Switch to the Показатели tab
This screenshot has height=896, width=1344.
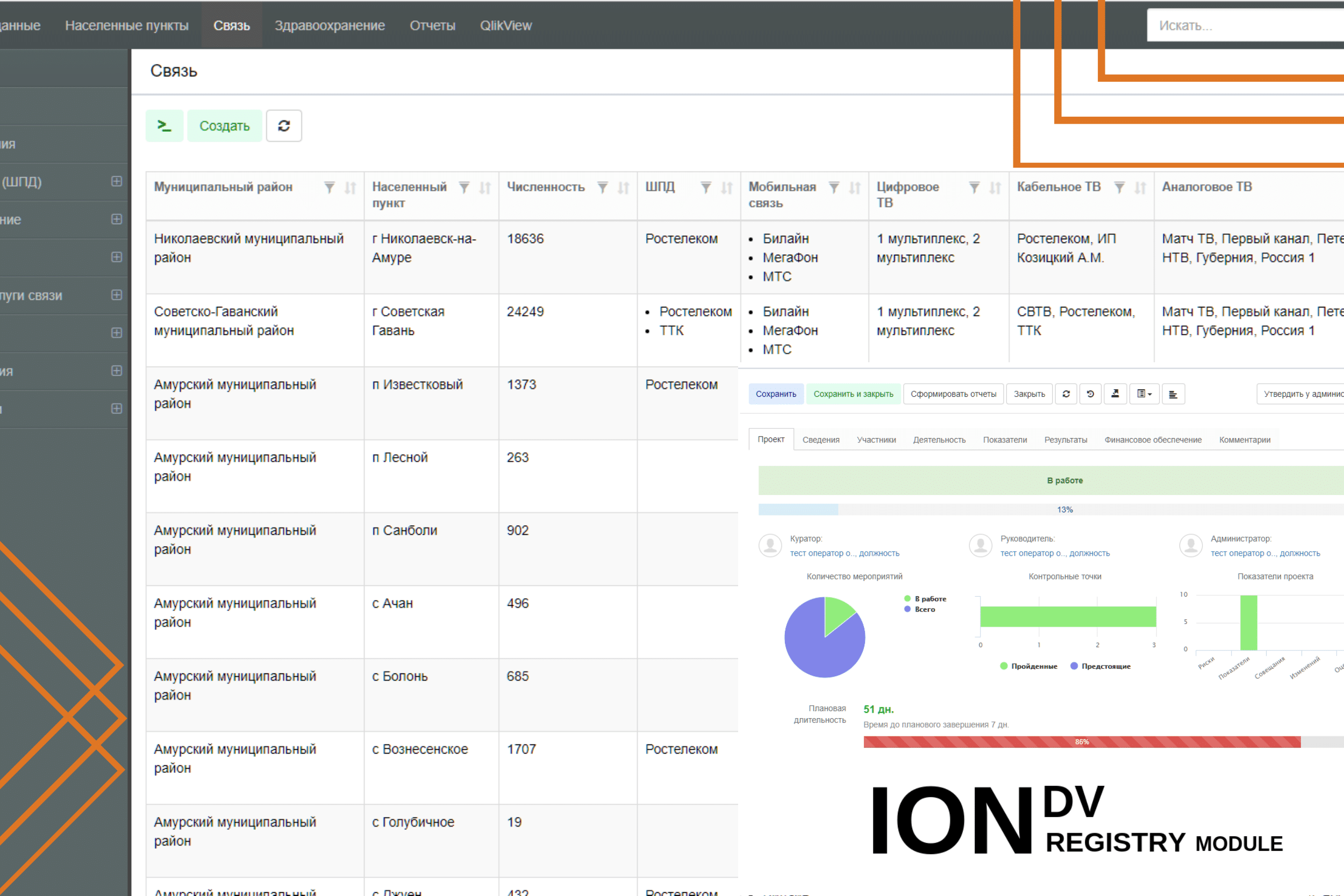tap(1005, 440)
